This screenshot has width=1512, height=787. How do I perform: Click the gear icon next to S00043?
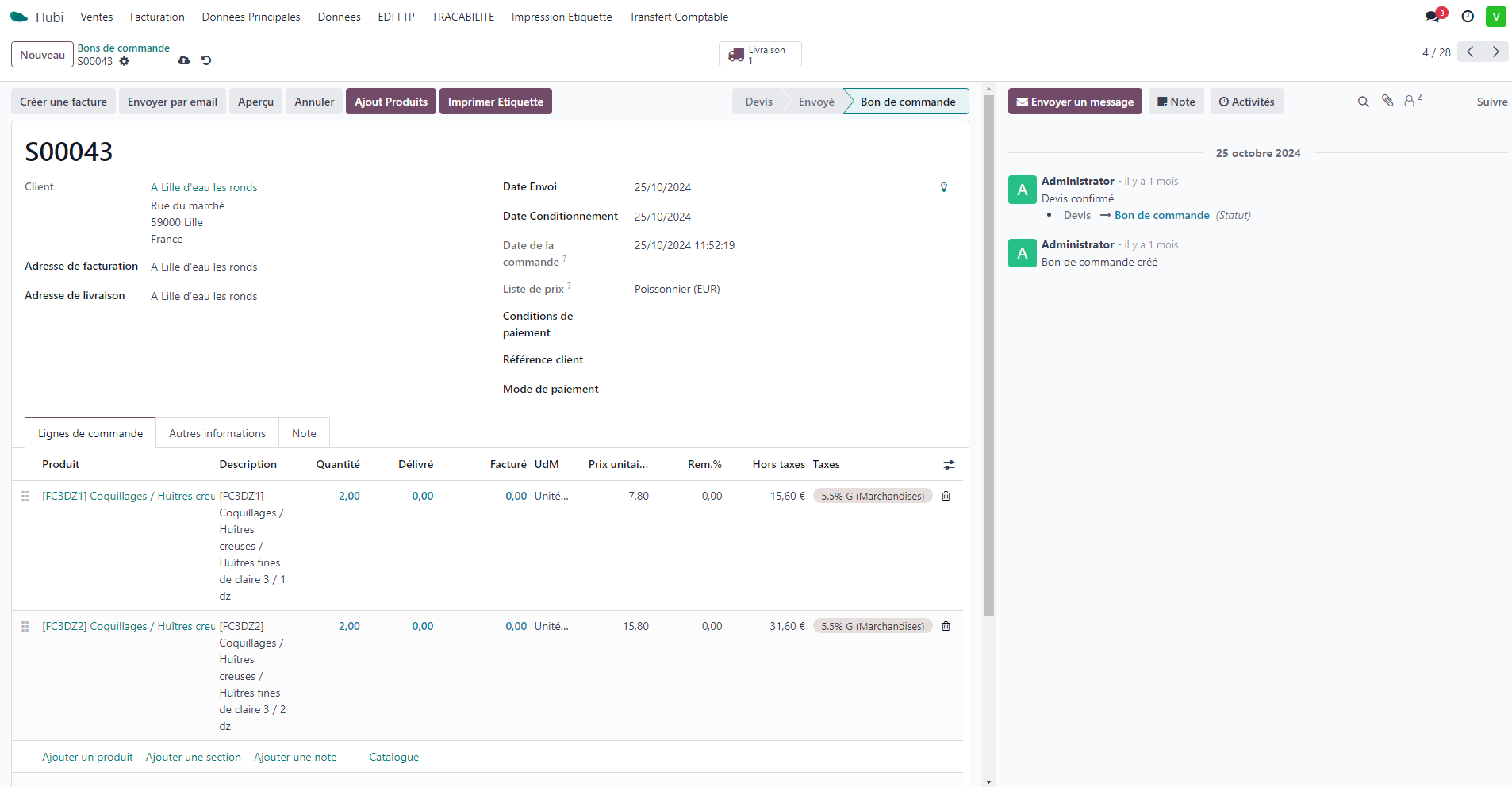pos(124,61)
